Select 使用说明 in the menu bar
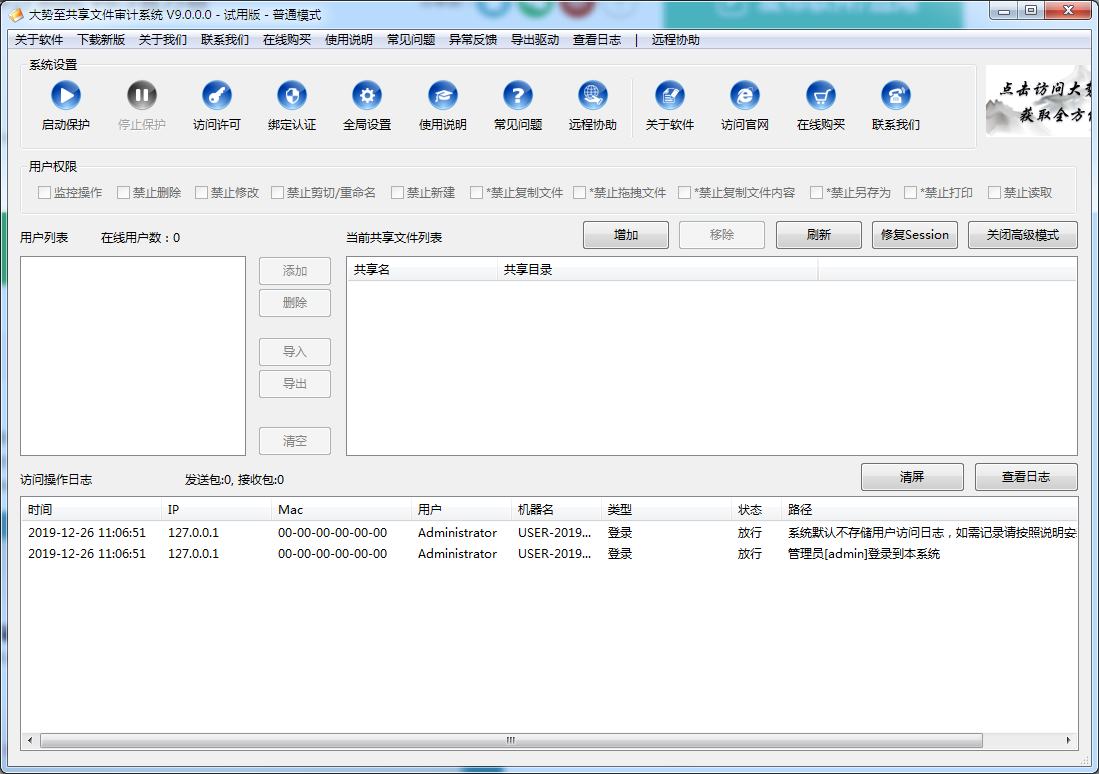This screenshot has height=774, width=1099. coord(349,40)
